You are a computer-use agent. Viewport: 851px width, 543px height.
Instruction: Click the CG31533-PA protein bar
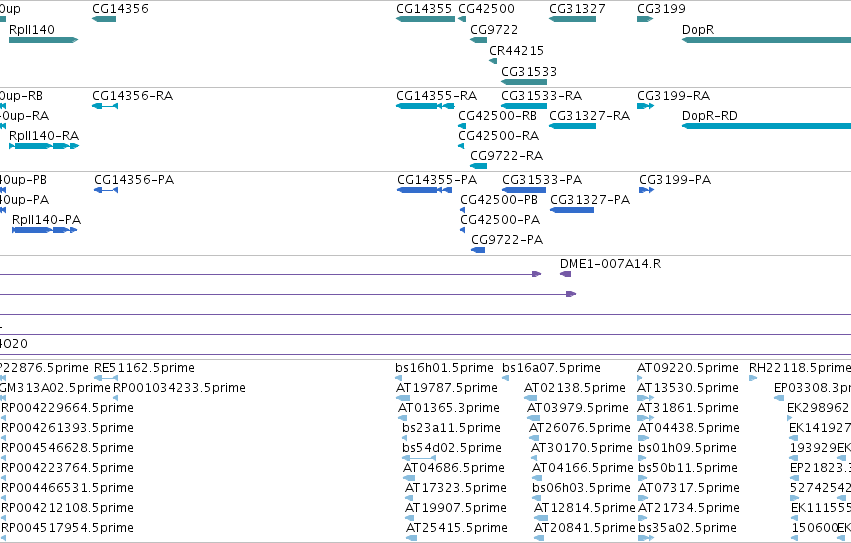[524, 190]
